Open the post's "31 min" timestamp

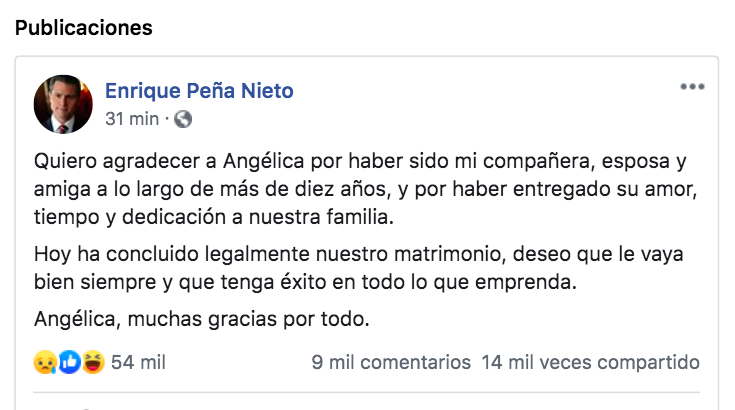pos(132,119)
